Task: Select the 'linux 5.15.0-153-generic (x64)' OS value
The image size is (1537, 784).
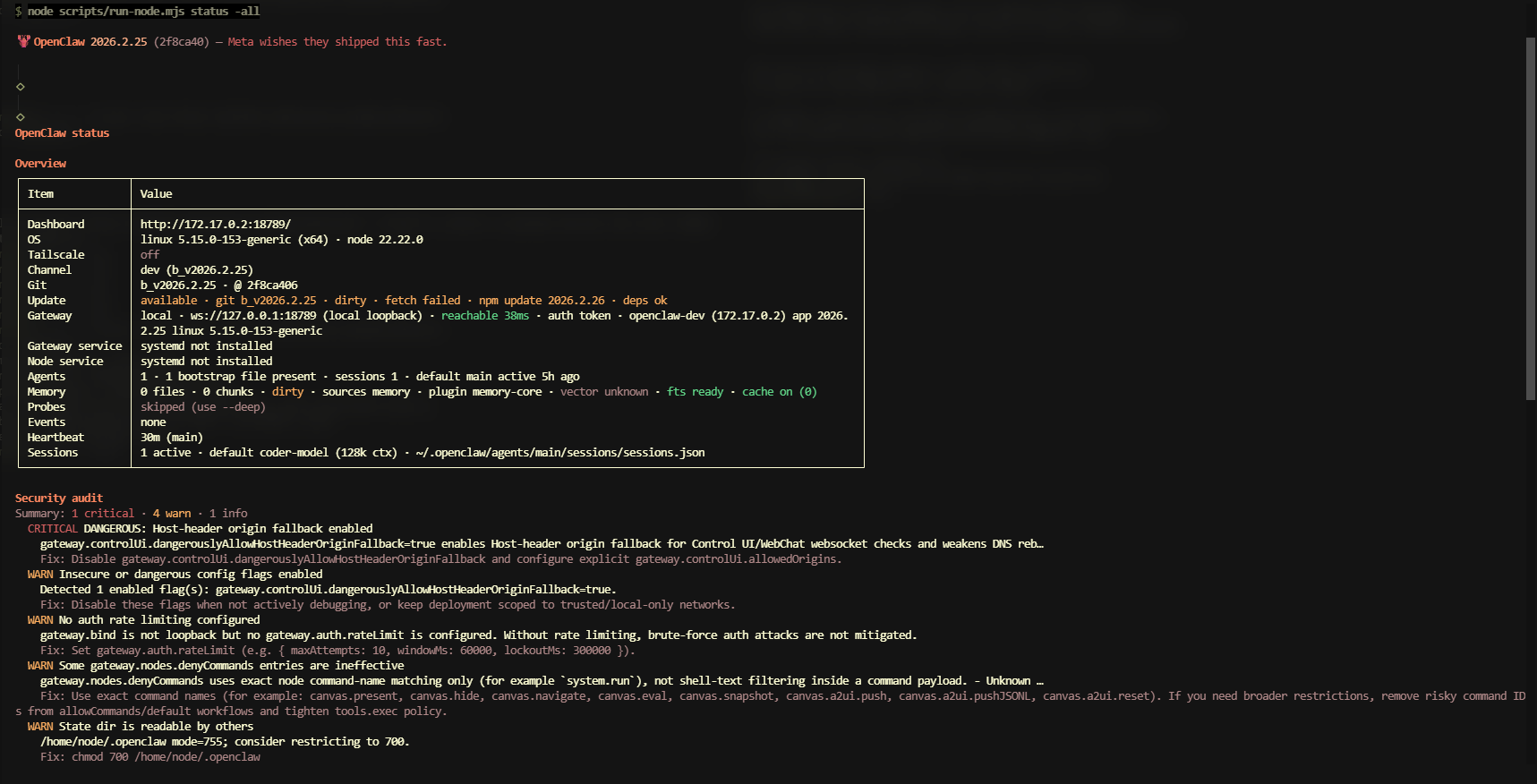Action: coord(235,240)
